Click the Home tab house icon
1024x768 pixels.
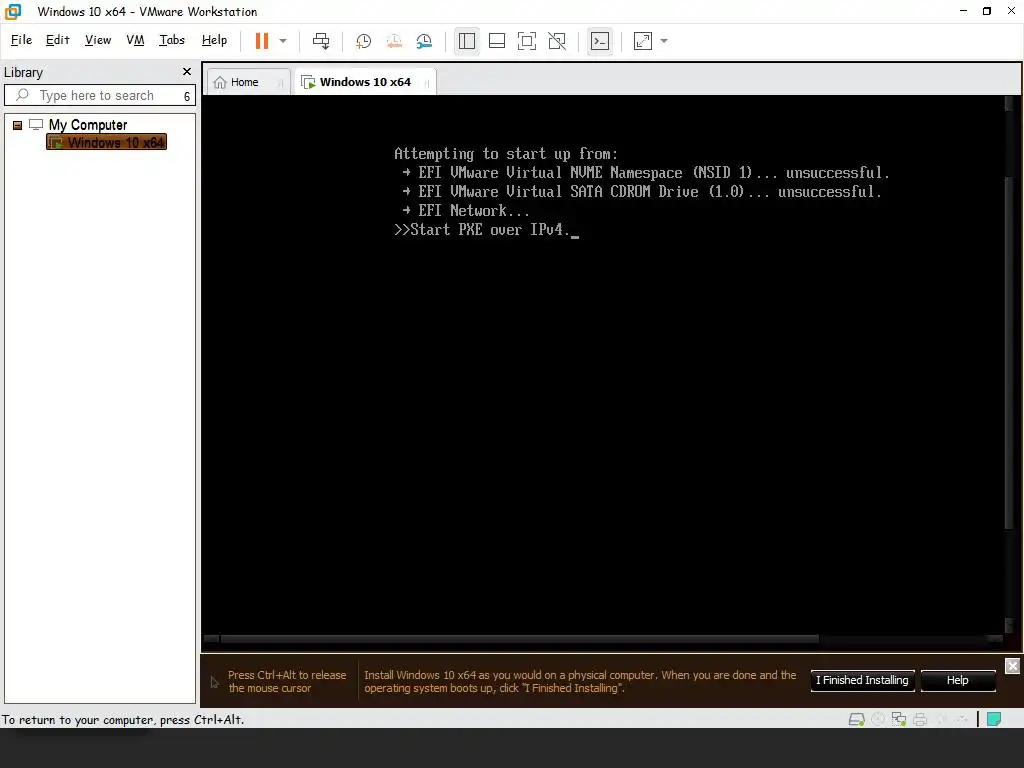point(220,82)
